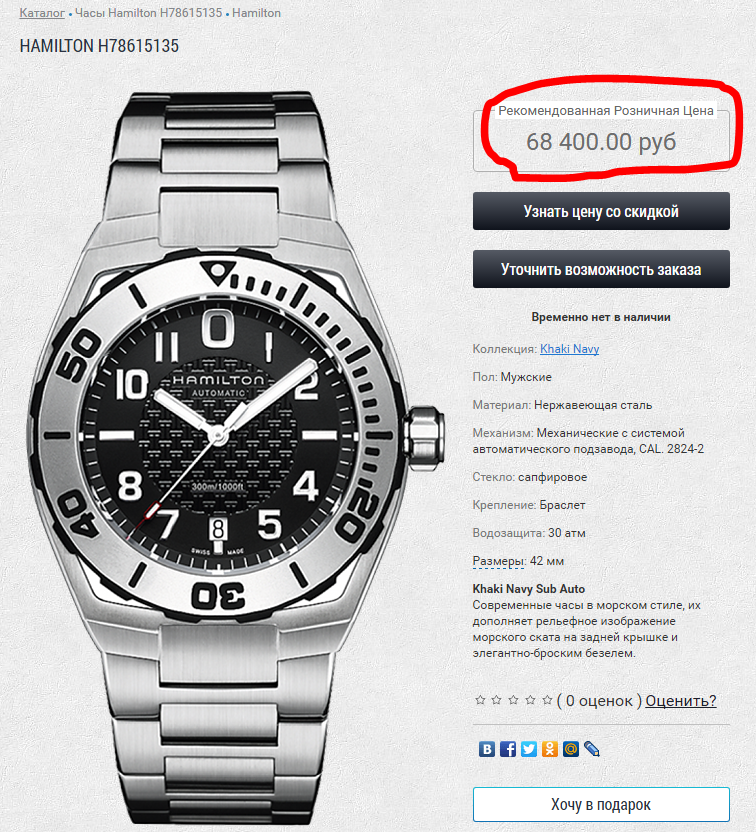The image size is (756, 832).
Task: Open the Hamilton watch product image
Action: [236, 456]
